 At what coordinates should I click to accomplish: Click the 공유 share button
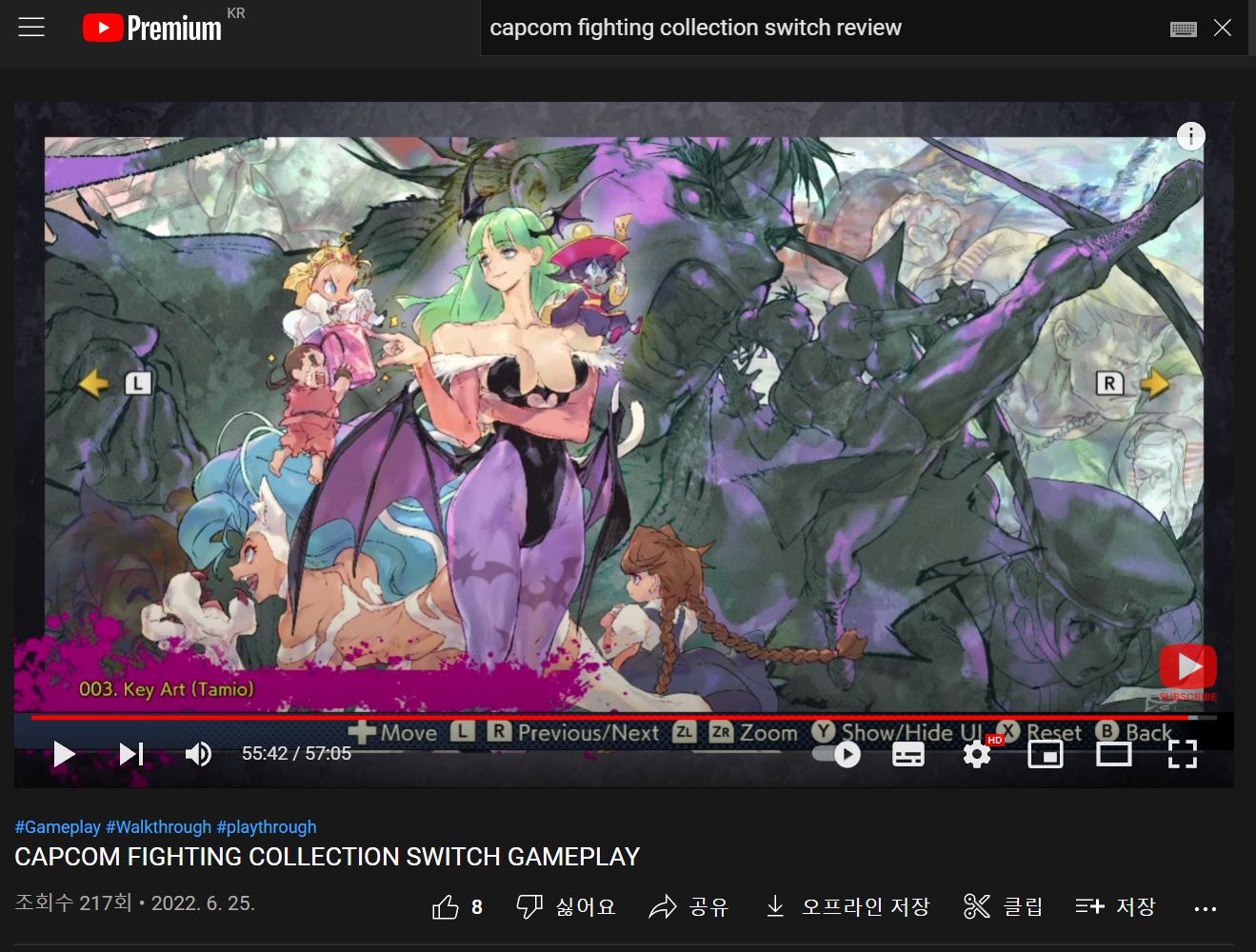[688, 906]
